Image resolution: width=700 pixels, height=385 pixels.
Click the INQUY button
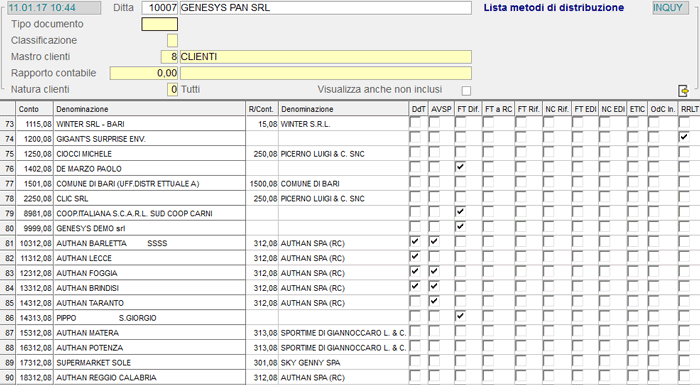pyautogui.click(x=670, y=8)
